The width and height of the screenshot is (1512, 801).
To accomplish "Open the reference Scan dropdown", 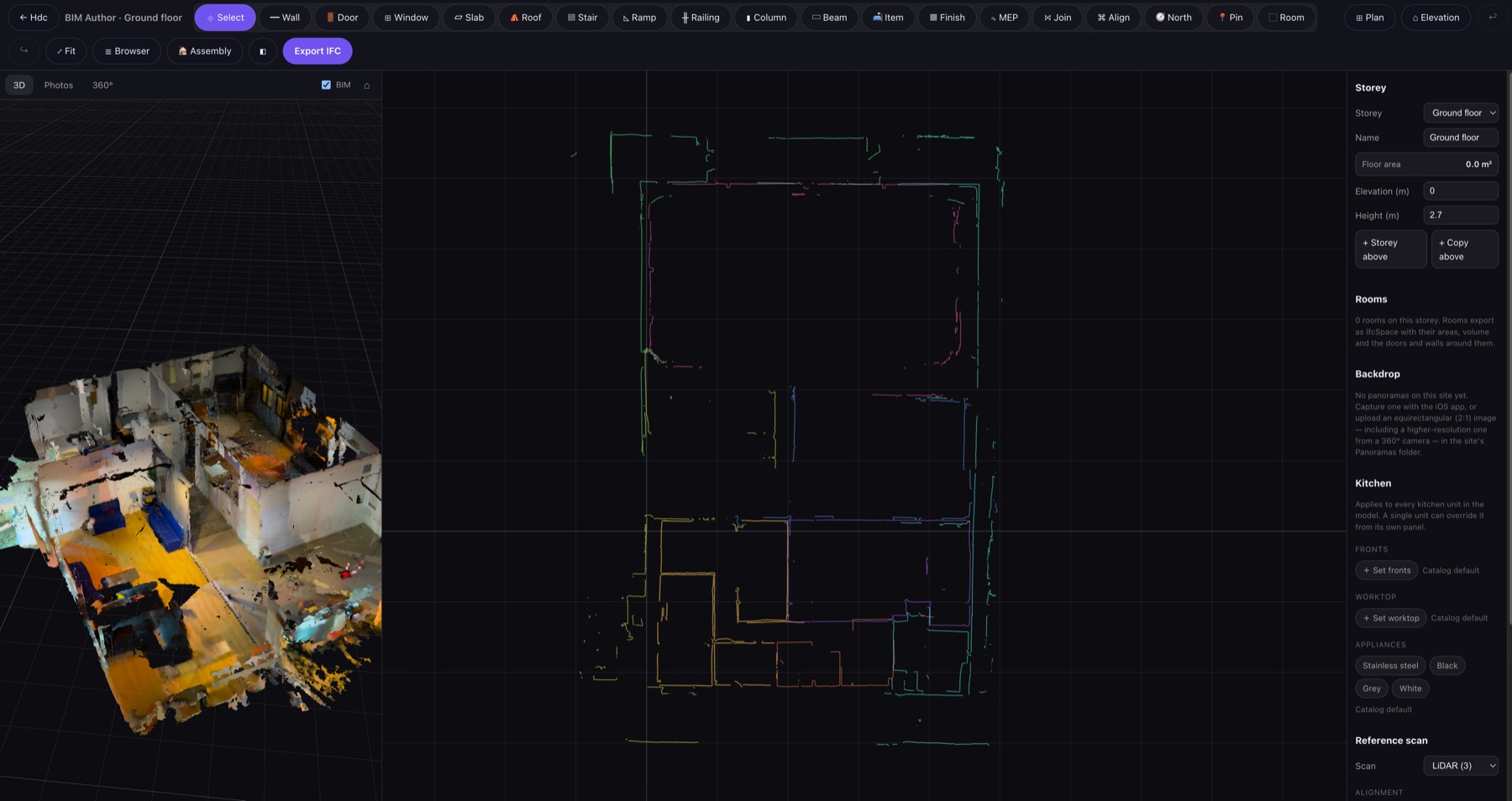I will click(x=1461, y=766).
